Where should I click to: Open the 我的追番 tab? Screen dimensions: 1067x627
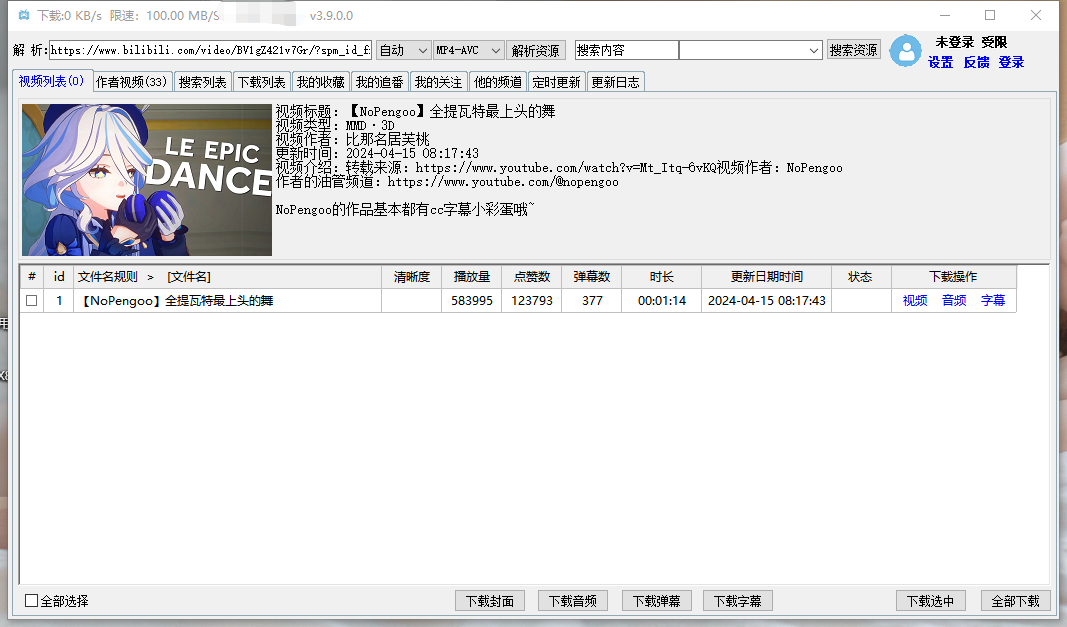pyautogui.click(x=380, y=82)
